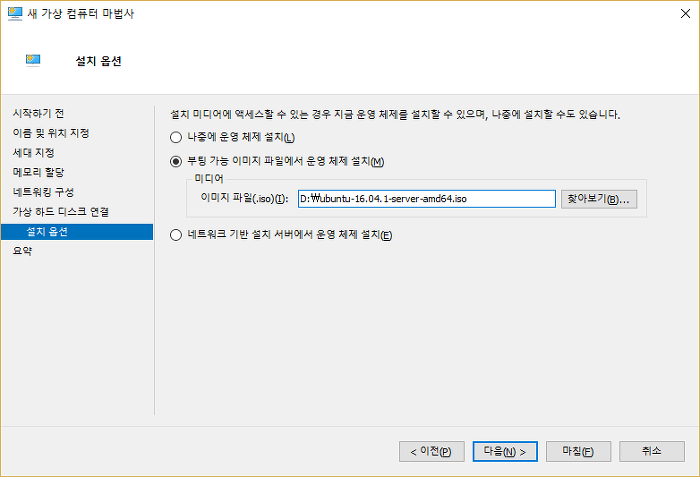Open the '요약' summary step
Viewport: 700px width, 477px height.
22,251
